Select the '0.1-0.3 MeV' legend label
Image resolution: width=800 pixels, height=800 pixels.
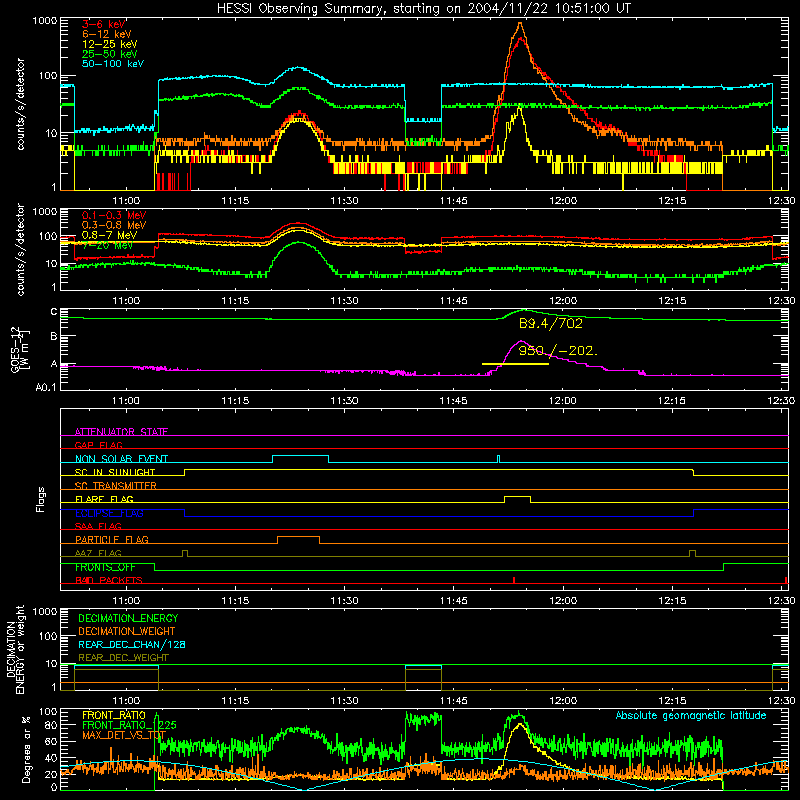[x=114, y=215]
